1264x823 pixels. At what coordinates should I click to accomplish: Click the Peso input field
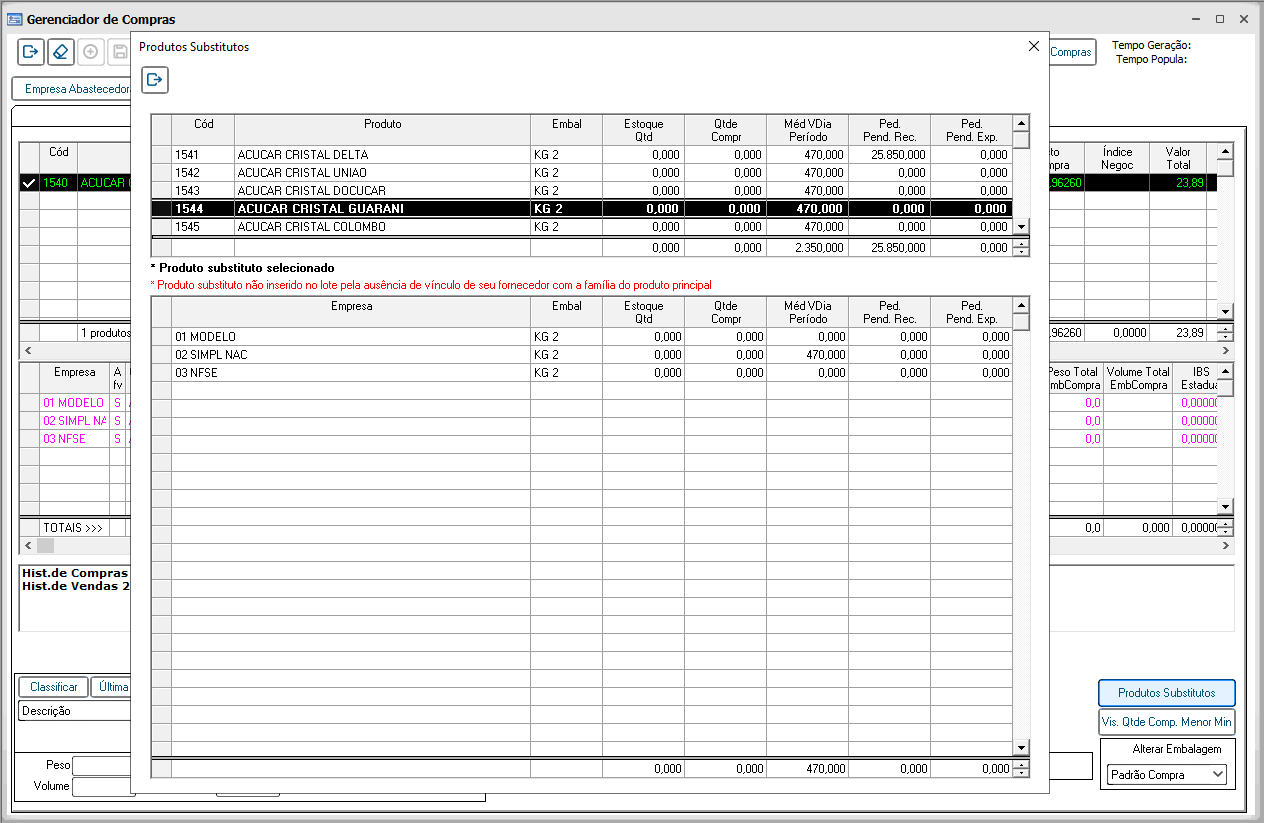click(x=103, y=765)
